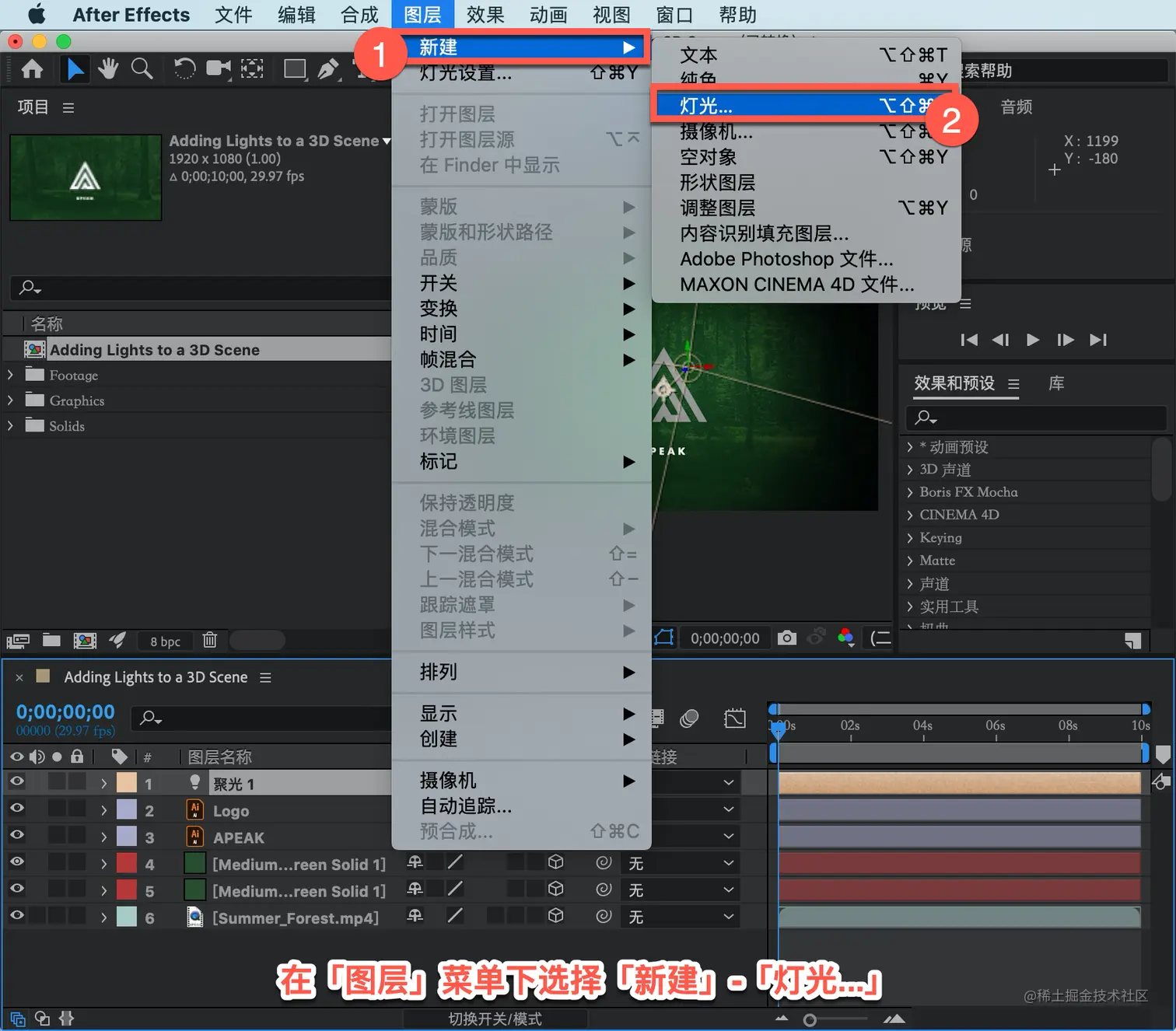Choose 空对象 from the submenu
Image resolution: width=1176 pixels, height=1031 pixels.
[x=807, y=157]
